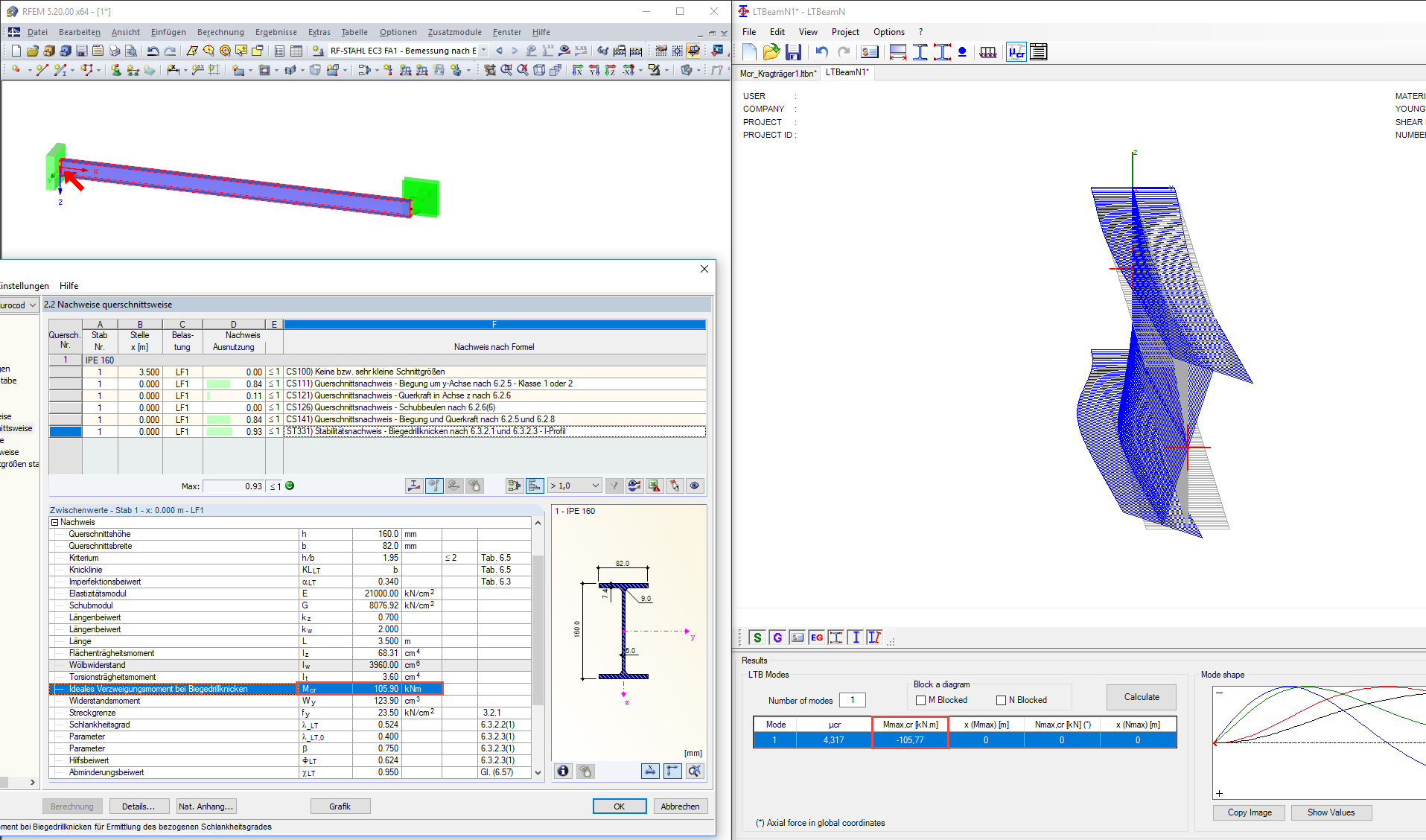Collapse the Nachweis tree section
This screenshot has width=1426, height=840.
[54, 522]
